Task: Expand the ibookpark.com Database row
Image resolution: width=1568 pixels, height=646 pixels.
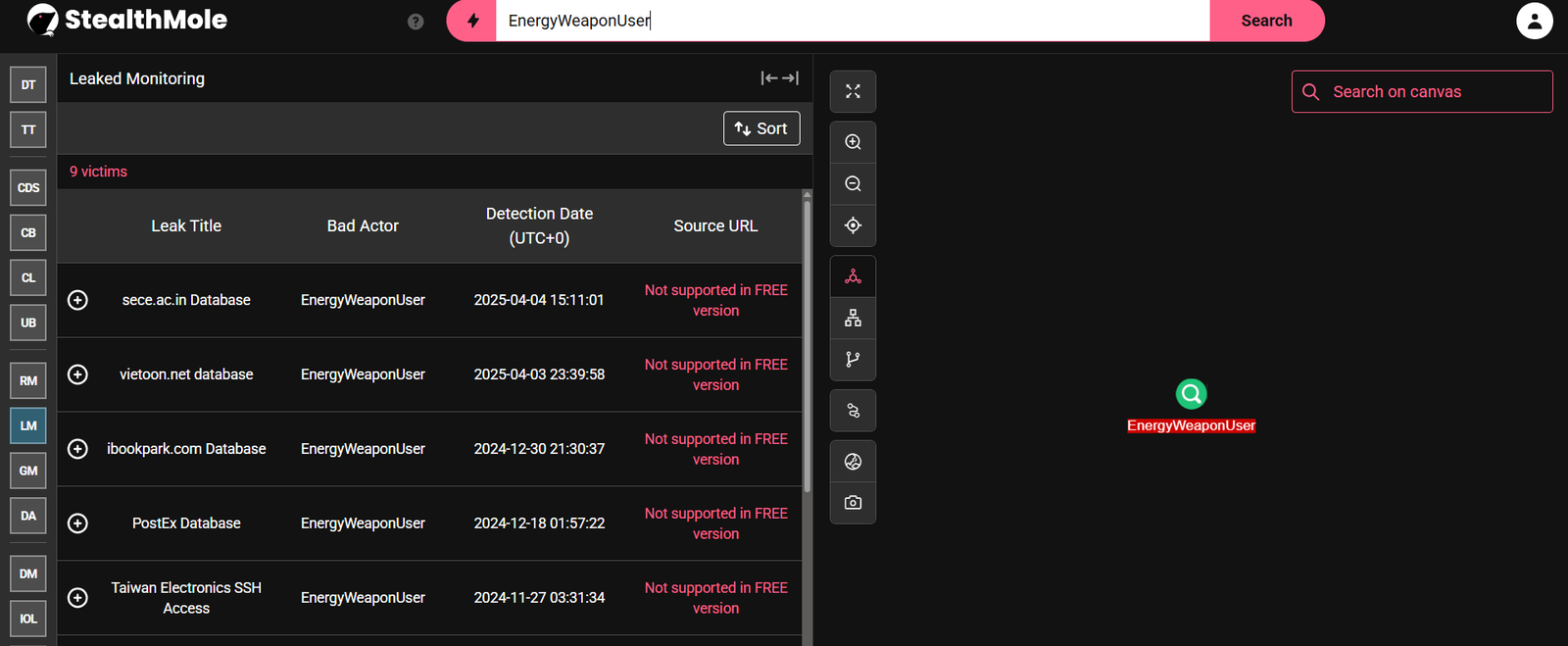Action: coord(77,449)
